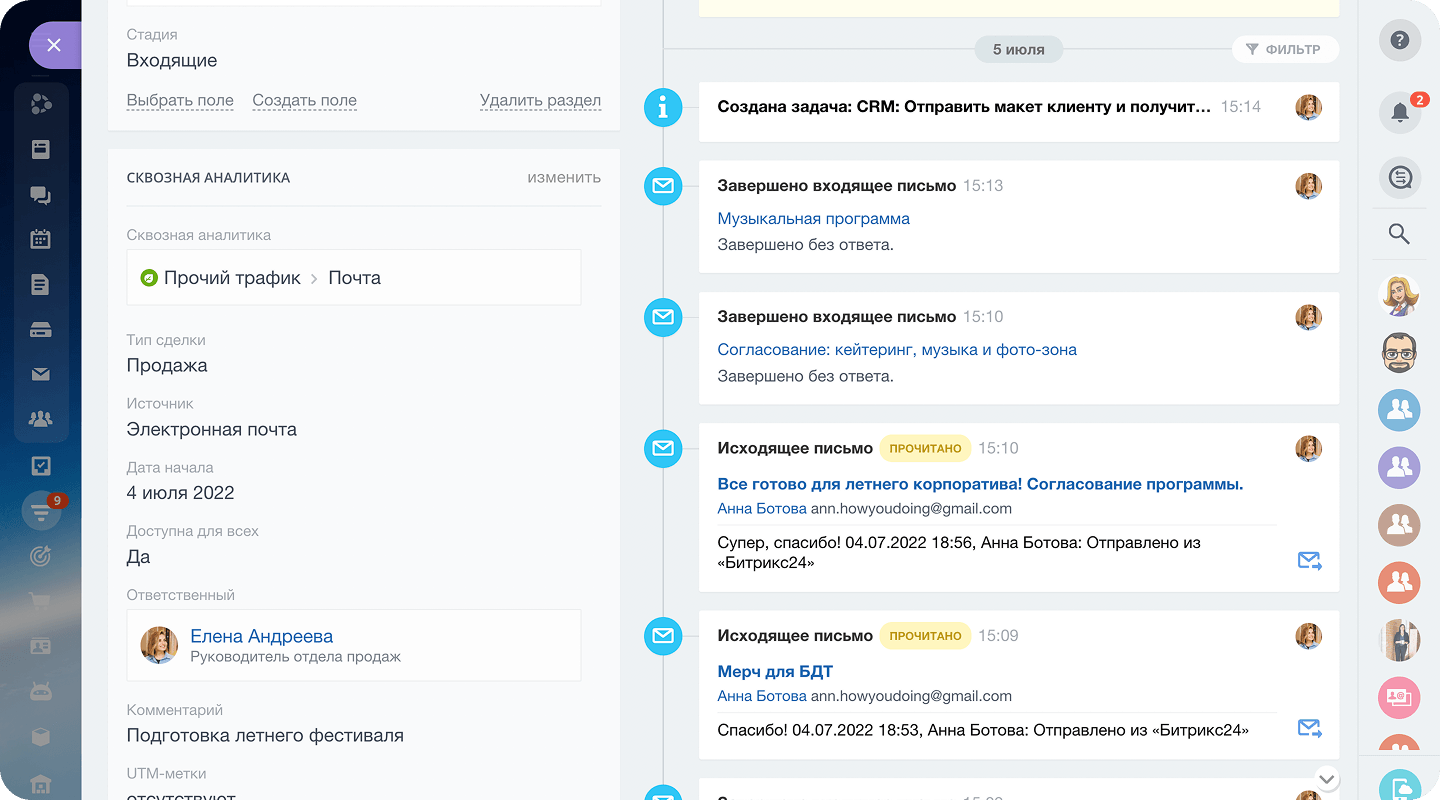Click the 5 июля date marker
This screenshot has height=800, width=1440.
[1018, 49]
